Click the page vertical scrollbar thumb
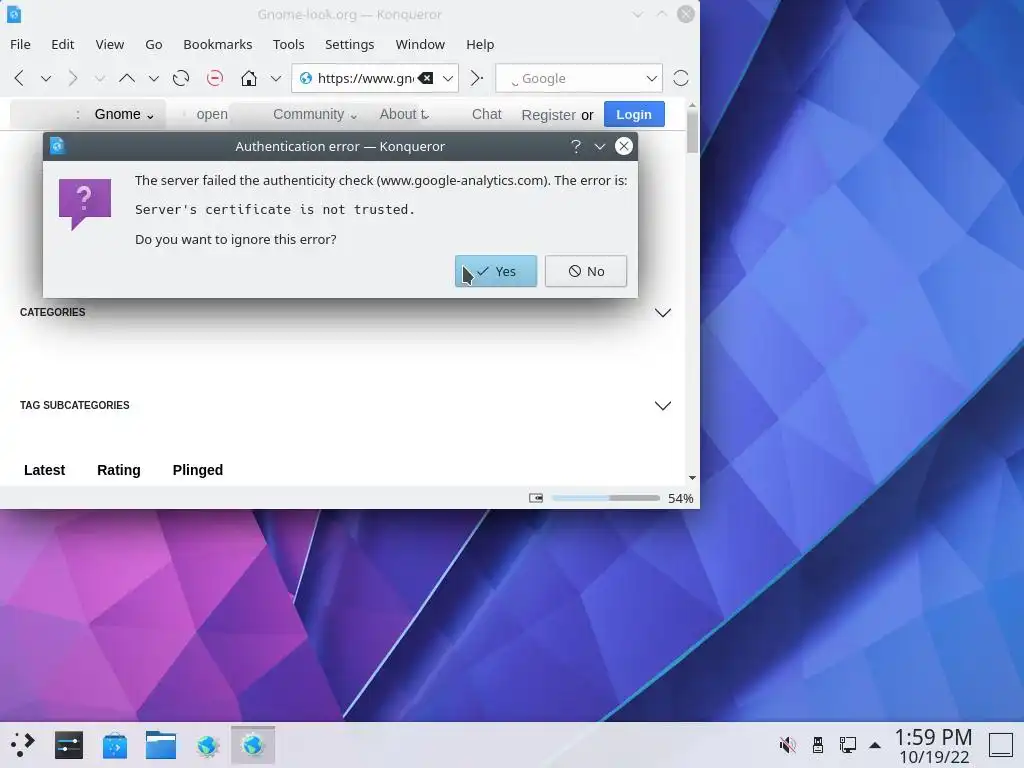The image size is (1024, 768). 692,131
